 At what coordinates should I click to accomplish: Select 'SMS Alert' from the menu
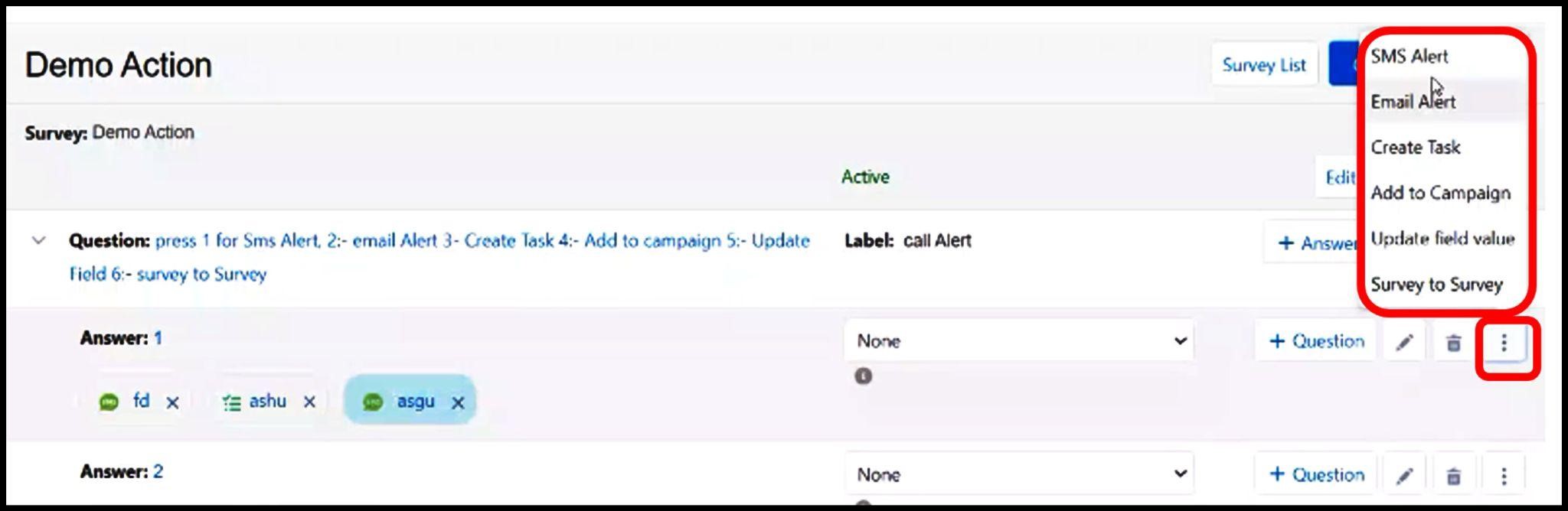click(x=1409, y=57)
